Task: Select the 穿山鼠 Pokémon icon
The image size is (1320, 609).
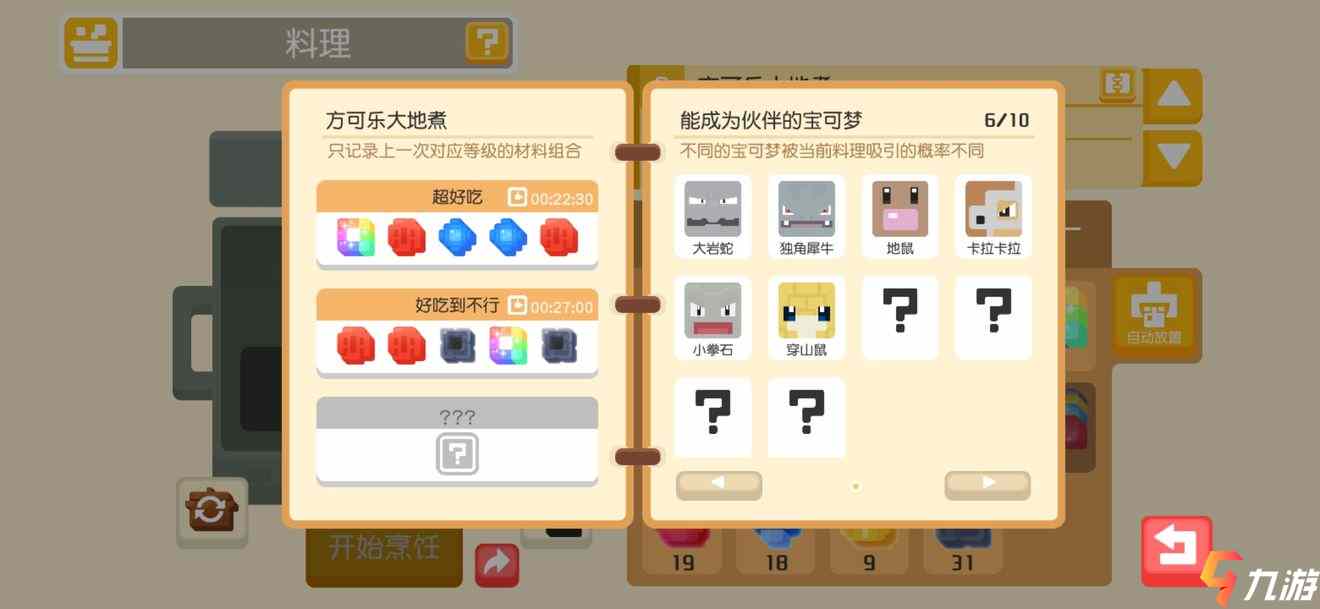Action: tap(806, 318)
